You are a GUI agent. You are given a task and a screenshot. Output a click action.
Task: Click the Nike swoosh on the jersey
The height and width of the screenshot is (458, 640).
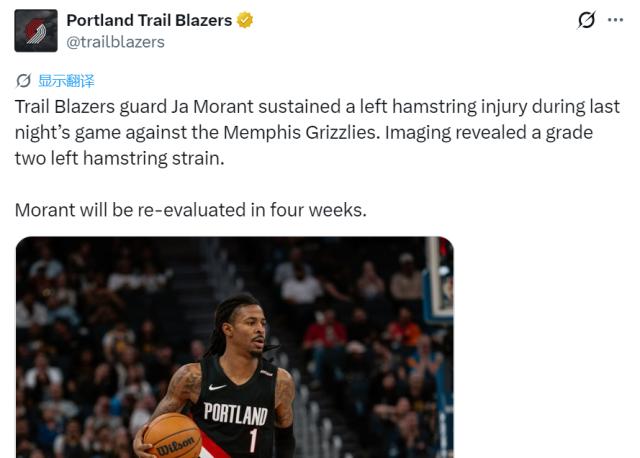pyautogui.click(x=217, y=387)
